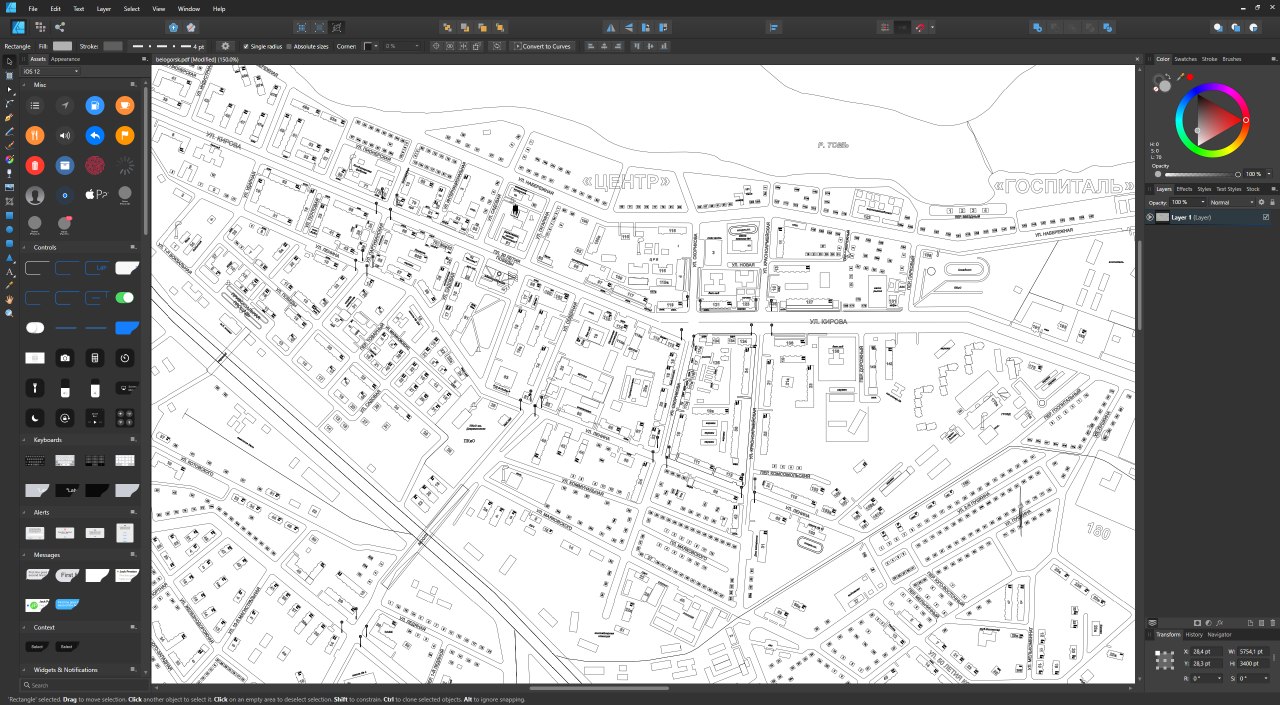The height and width of the screenshot is (705, 1280).
Task: Open the Select menu
Action: coord(131,8)
